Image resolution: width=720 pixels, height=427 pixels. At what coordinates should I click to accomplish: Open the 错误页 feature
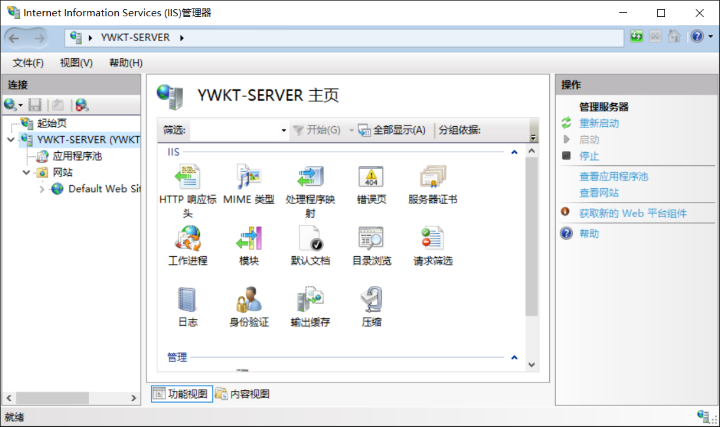[x=371, y=184]
